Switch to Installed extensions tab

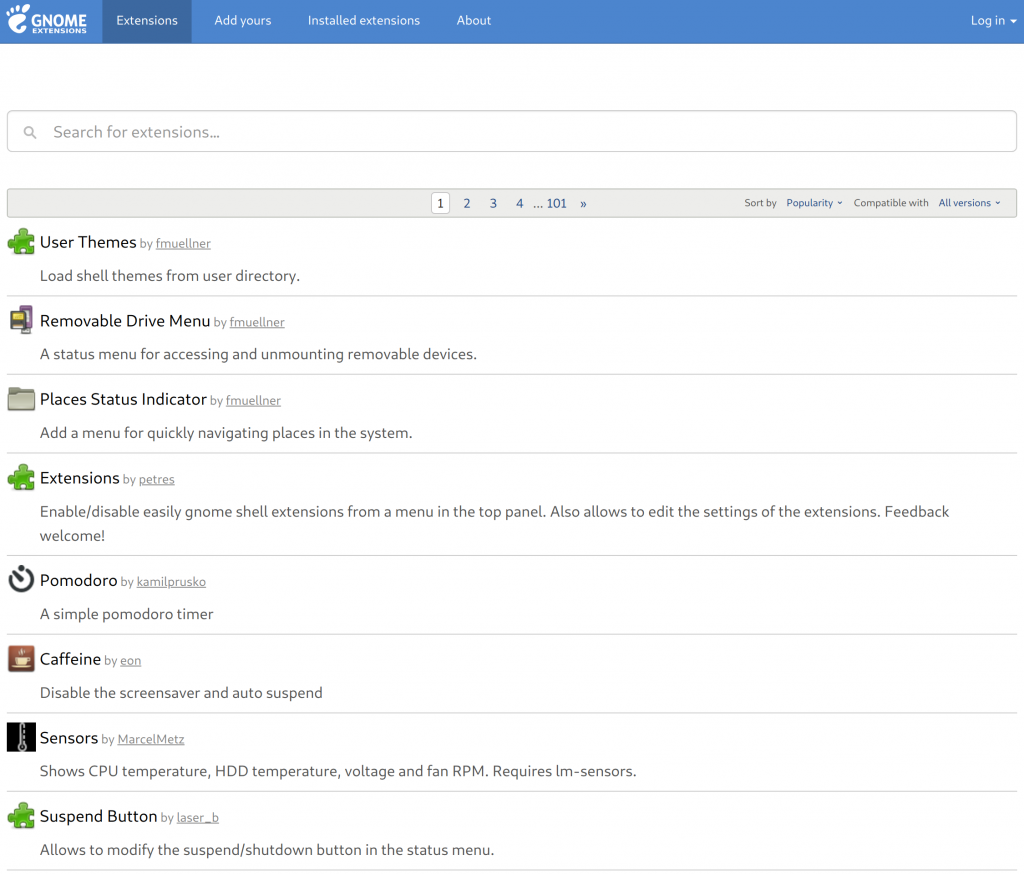pos(363,21)
